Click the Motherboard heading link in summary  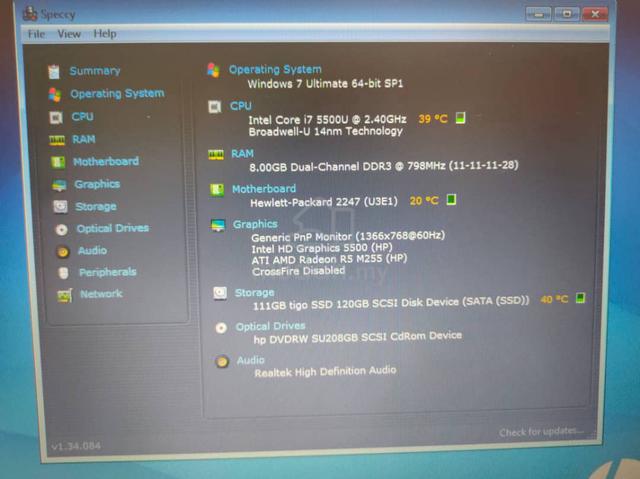264,189
